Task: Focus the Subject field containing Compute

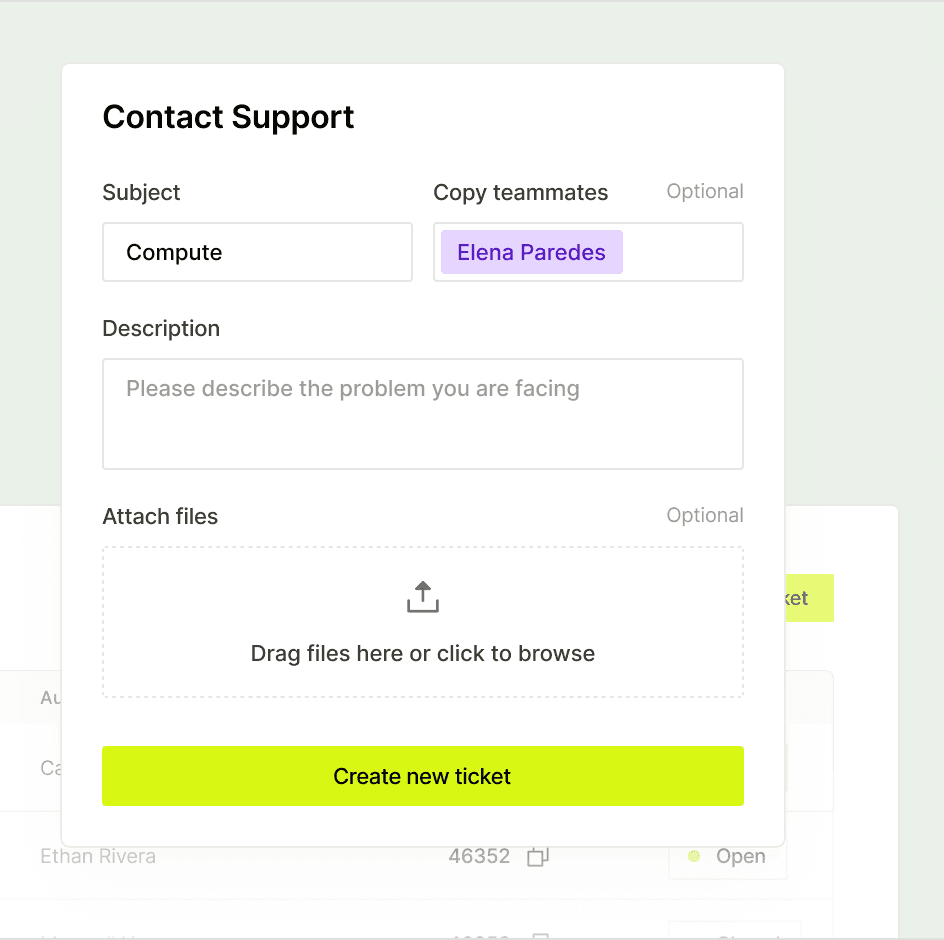Action: point(257,252)
